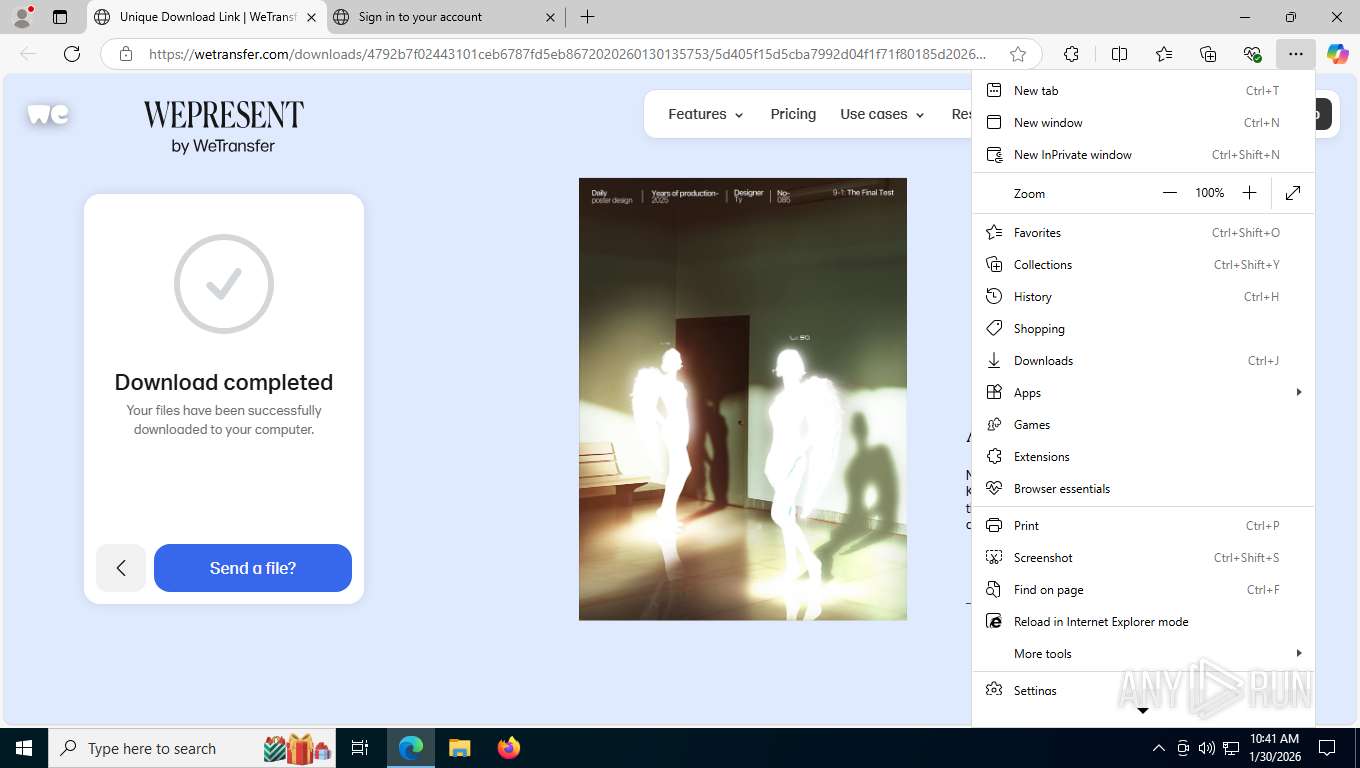Close the Sign in to your account tab
1360x768 pixels.
[550, 17]
